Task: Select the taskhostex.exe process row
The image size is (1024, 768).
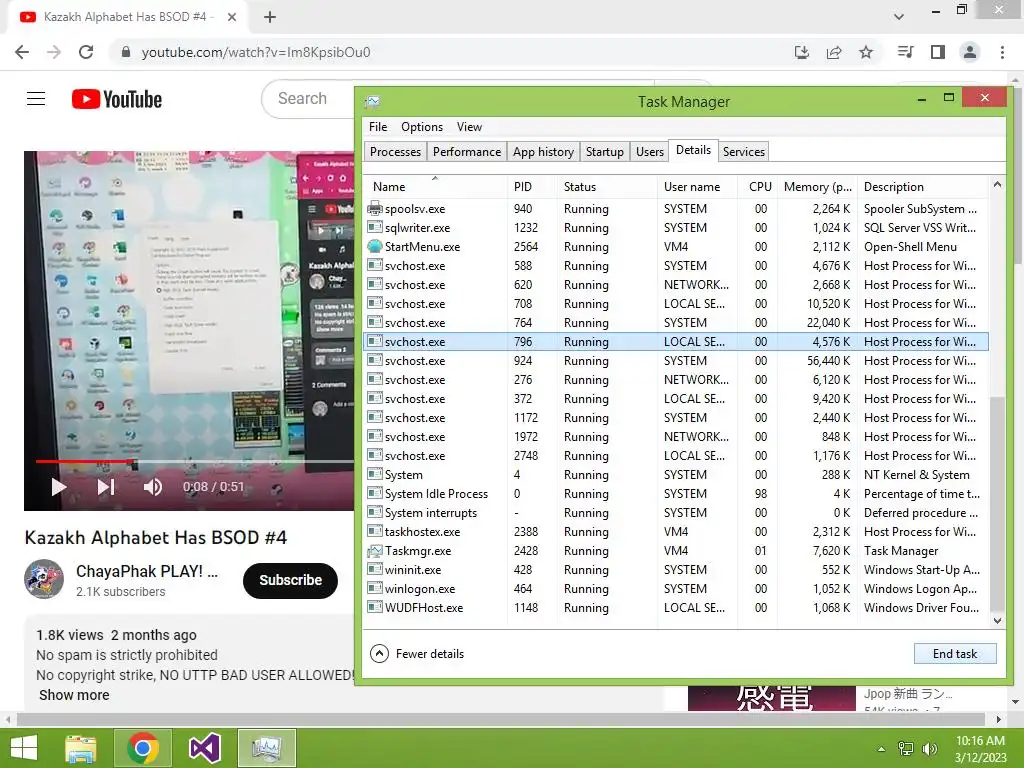Action: pyautogui.click(x=676, y=532)
